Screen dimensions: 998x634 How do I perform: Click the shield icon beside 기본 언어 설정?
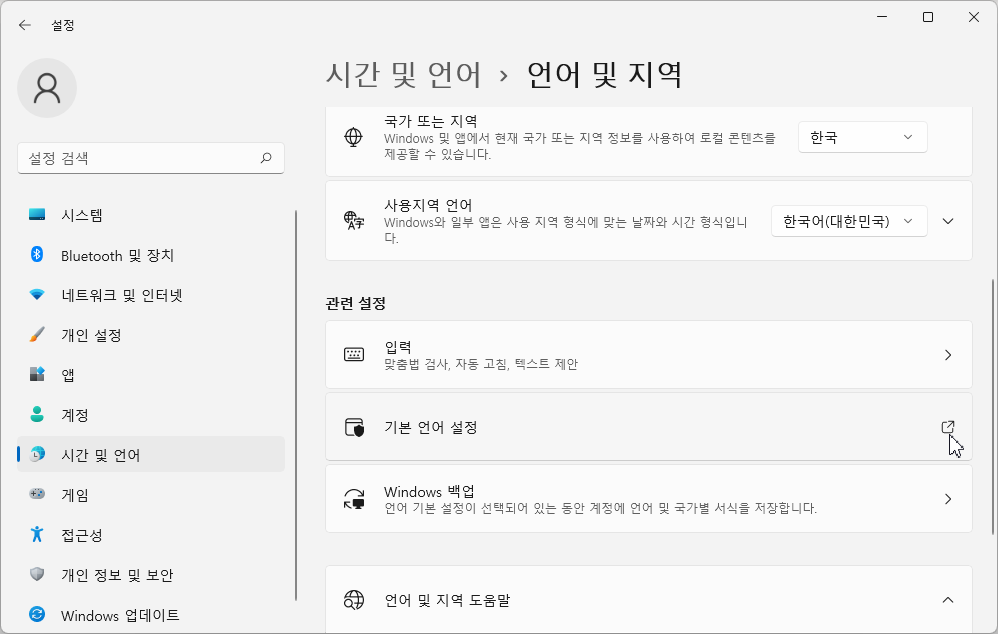pos(354,427)
